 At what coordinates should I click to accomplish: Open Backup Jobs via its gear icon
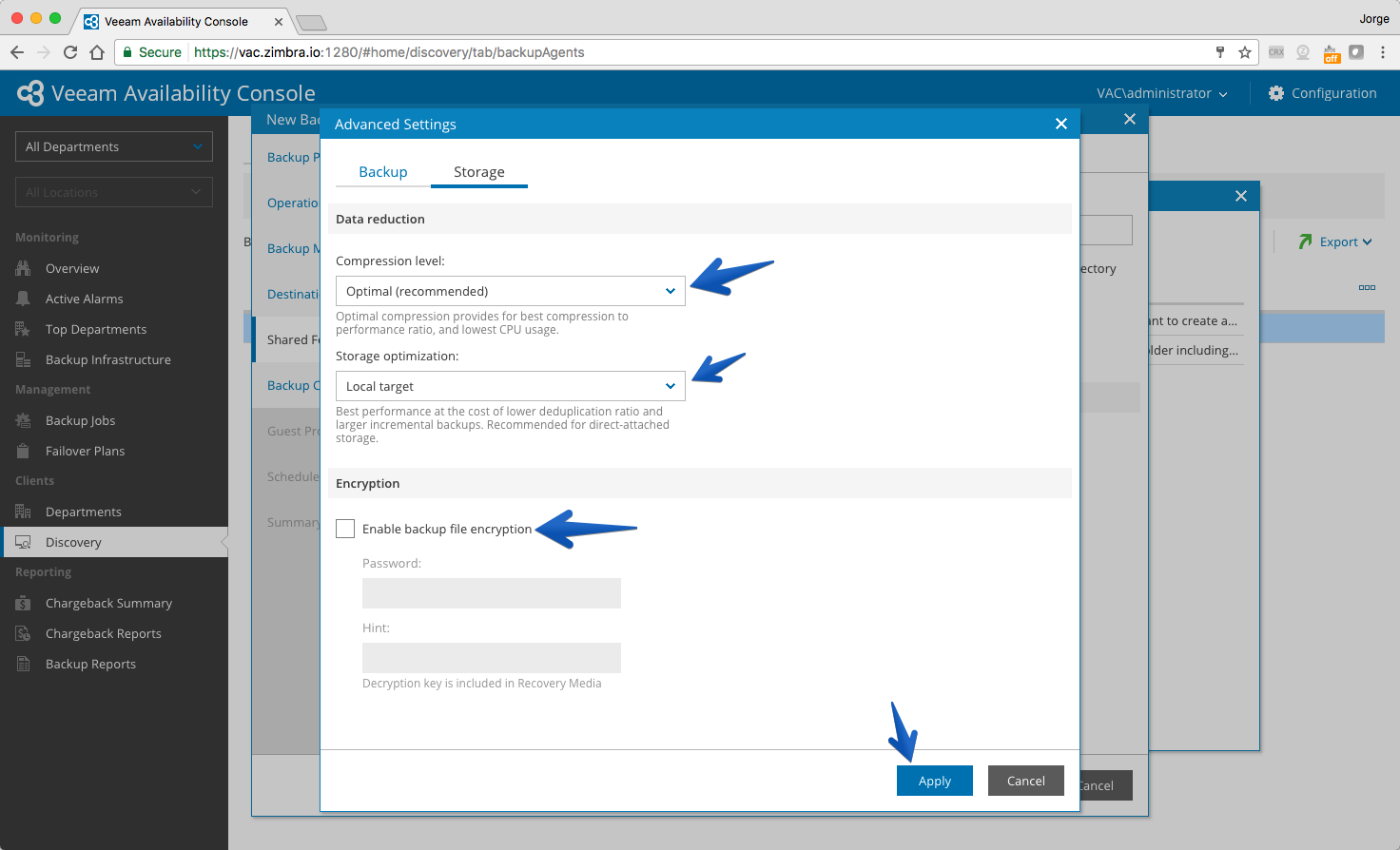(23, 420)
